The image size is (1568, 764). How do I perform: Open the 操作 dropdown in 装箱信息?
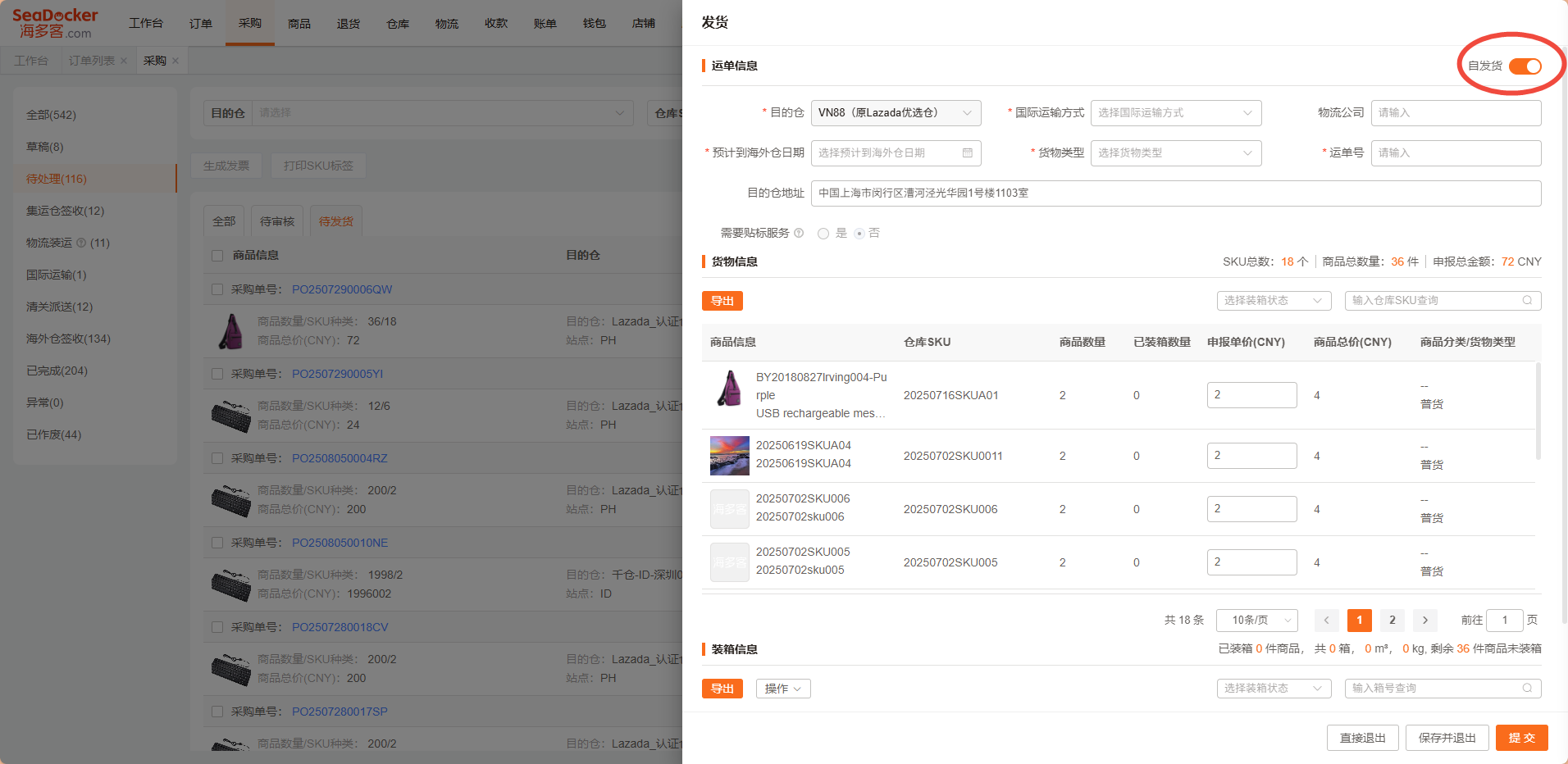pos(783,689)
